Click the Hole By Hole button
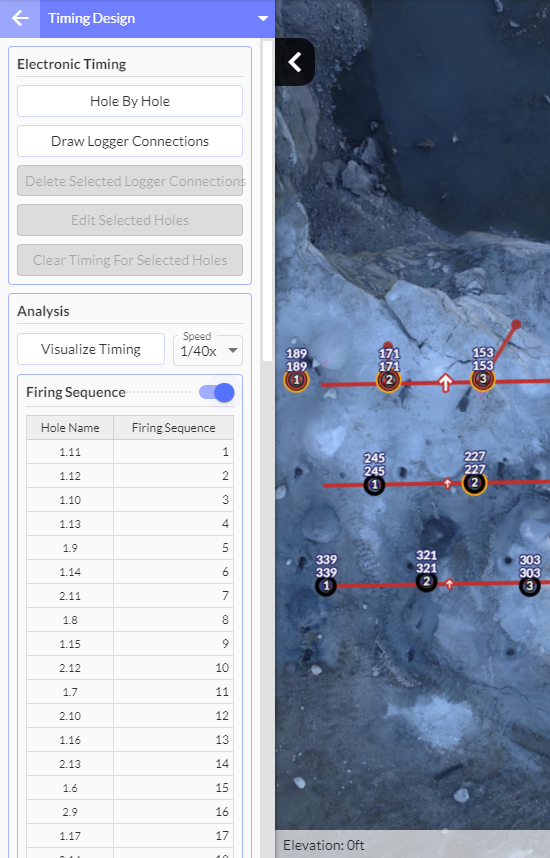 130,101
